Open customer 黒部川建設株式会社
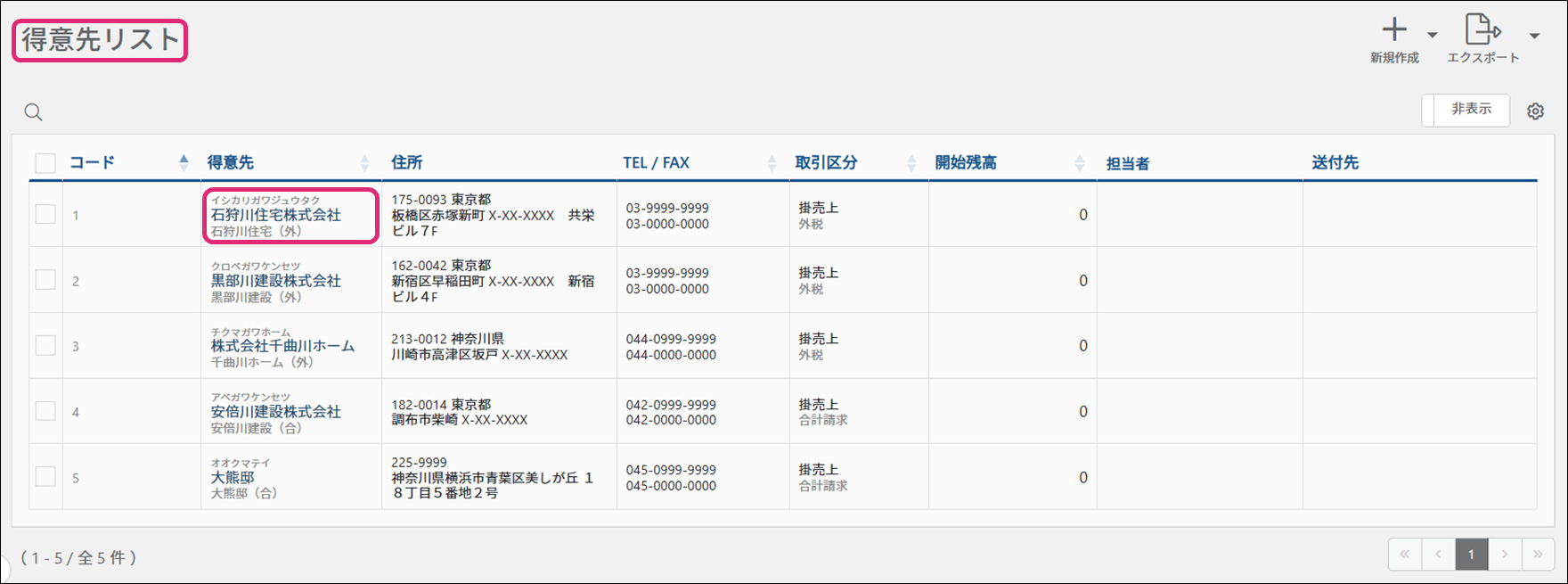Screen dimensions: 1568x584 pyautogui.click(x=275, y=281)
